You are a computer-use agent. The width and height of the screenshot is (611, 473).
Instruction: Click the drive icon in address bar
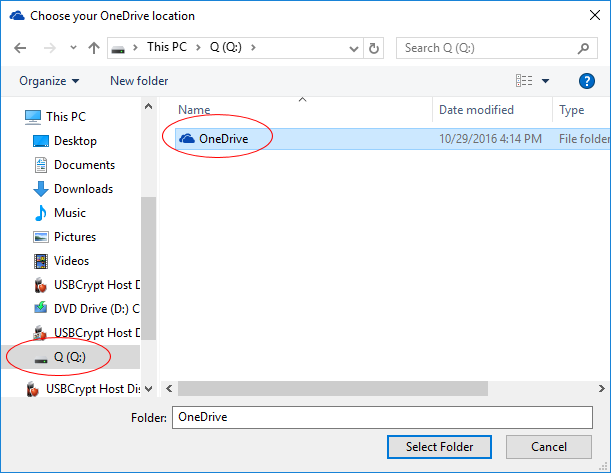(x=118, y=49)
